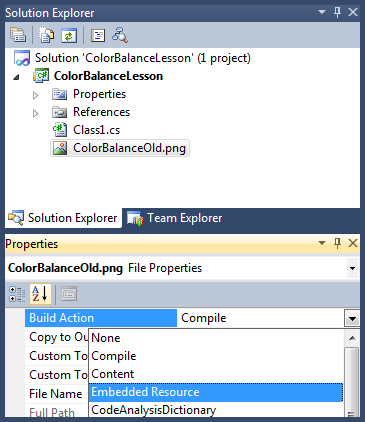This screenshot has height=422, width=365.
Task: Open the Build Action dropdown arrow
Action: coord(352,319)
